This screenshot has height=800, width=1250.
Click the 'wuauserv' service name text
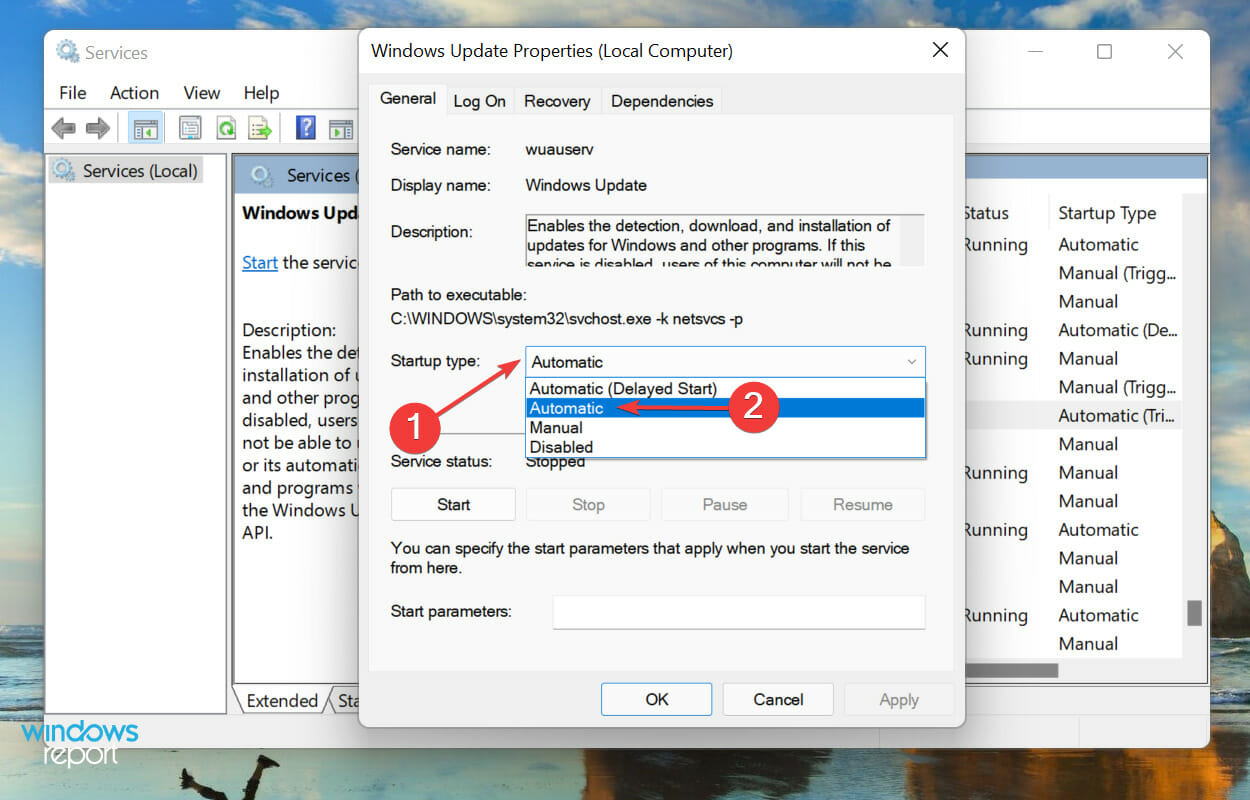558,149
